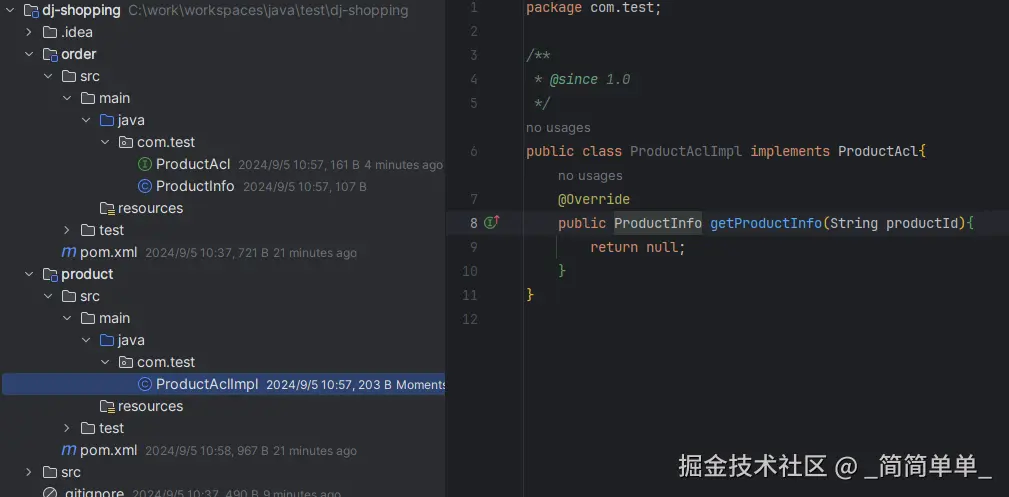Collapse java folder under order module
Image resolution: width=1009 pixels, height=497 pixels.
pos(86,120)
